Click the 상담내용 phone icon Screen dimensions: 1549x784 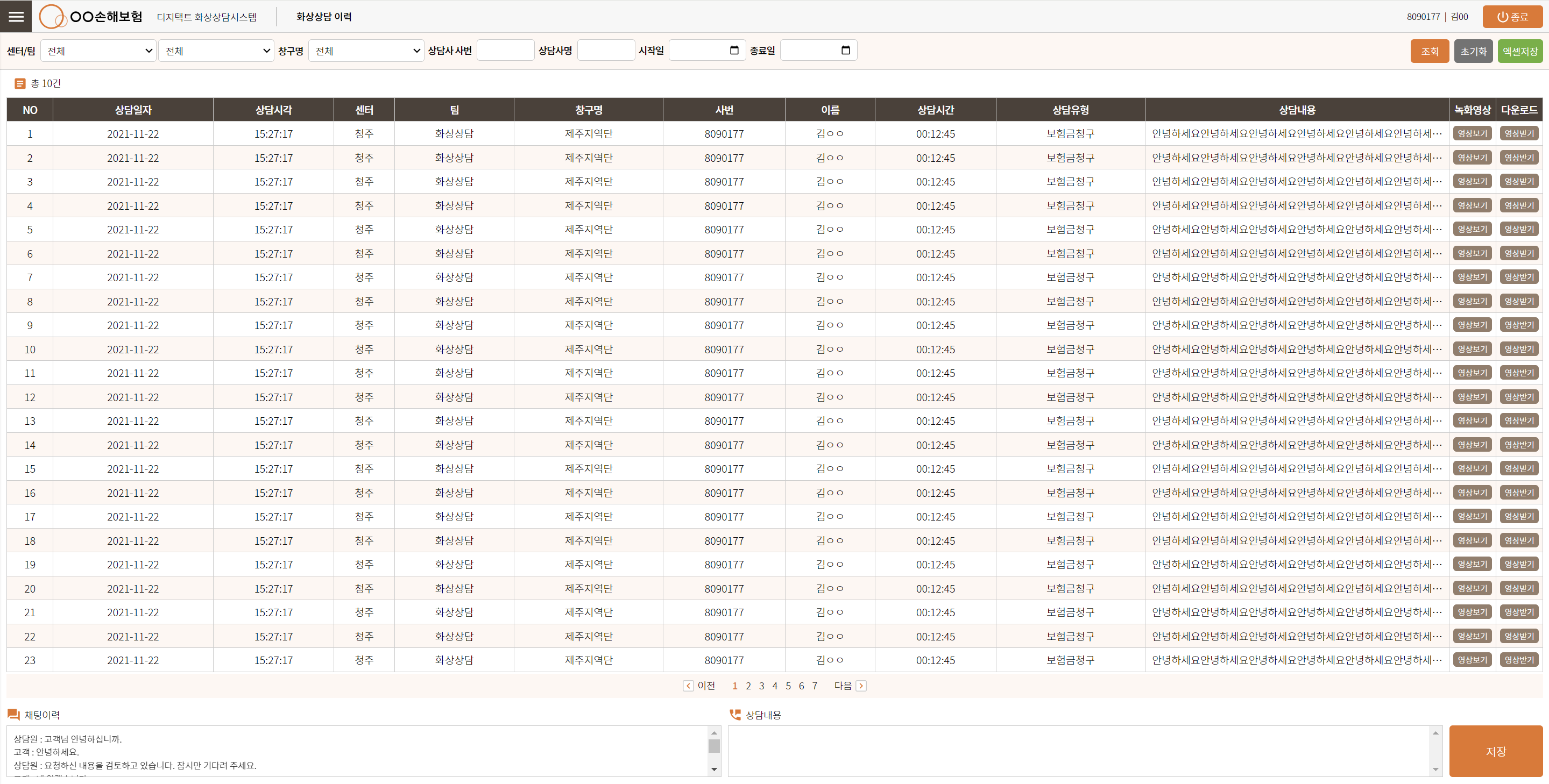pyautogui.click(x=735, y=714)
